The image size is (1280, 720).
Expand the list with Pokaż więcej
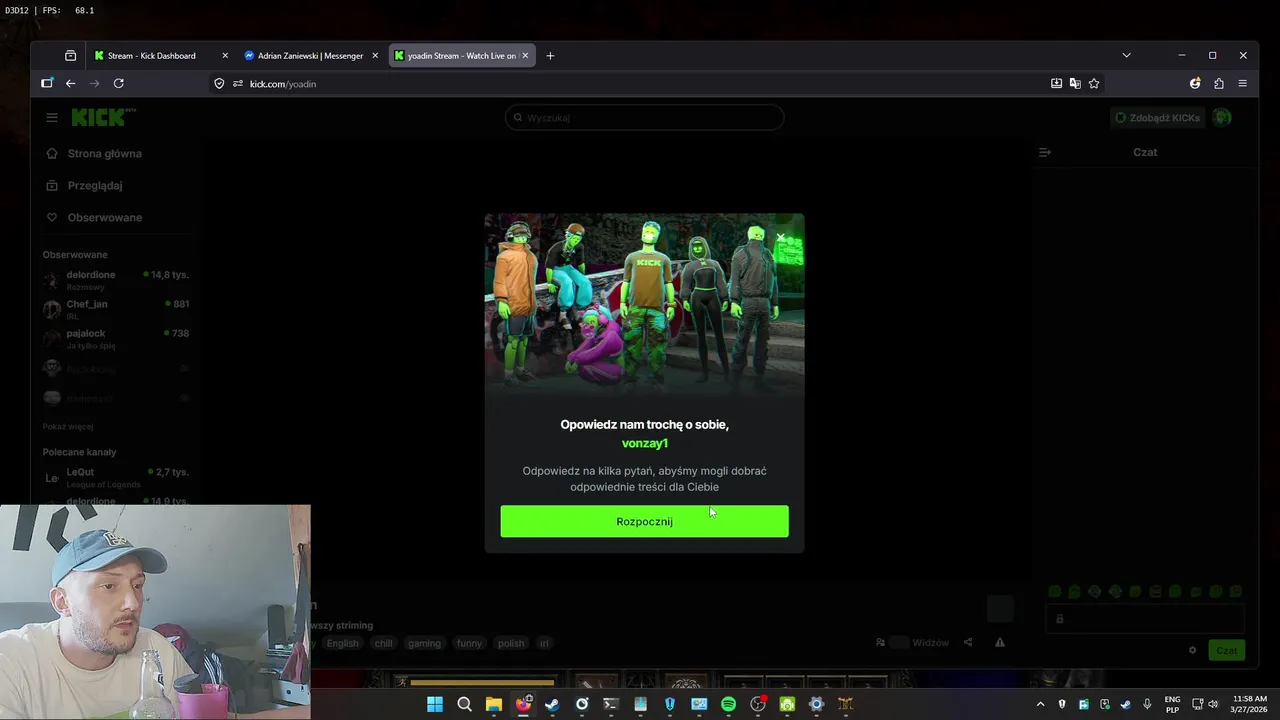tap(68, 427)
